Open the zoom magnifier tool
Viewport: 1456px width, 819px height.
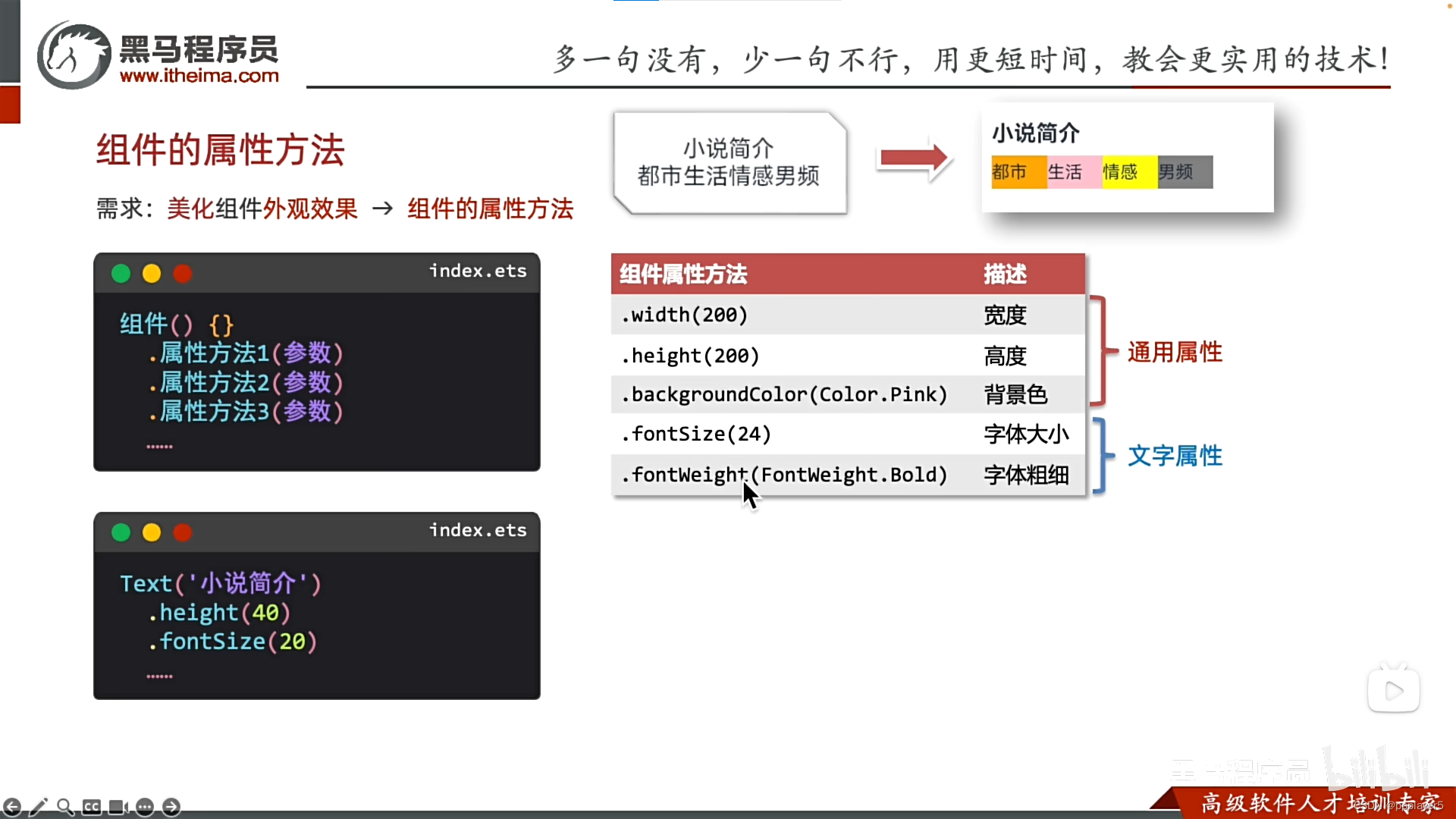point(65,807)
